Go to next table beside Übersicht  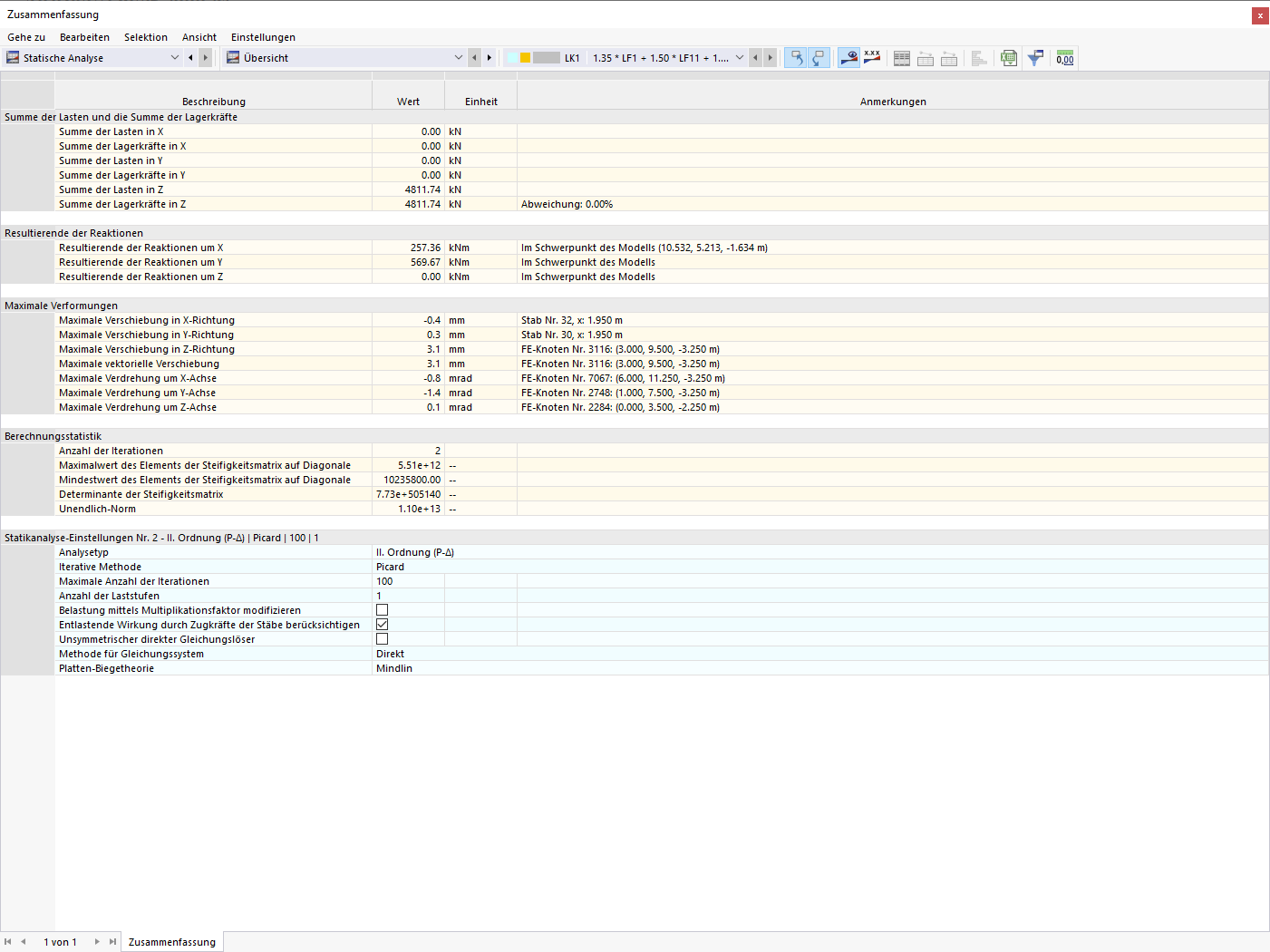490,58
